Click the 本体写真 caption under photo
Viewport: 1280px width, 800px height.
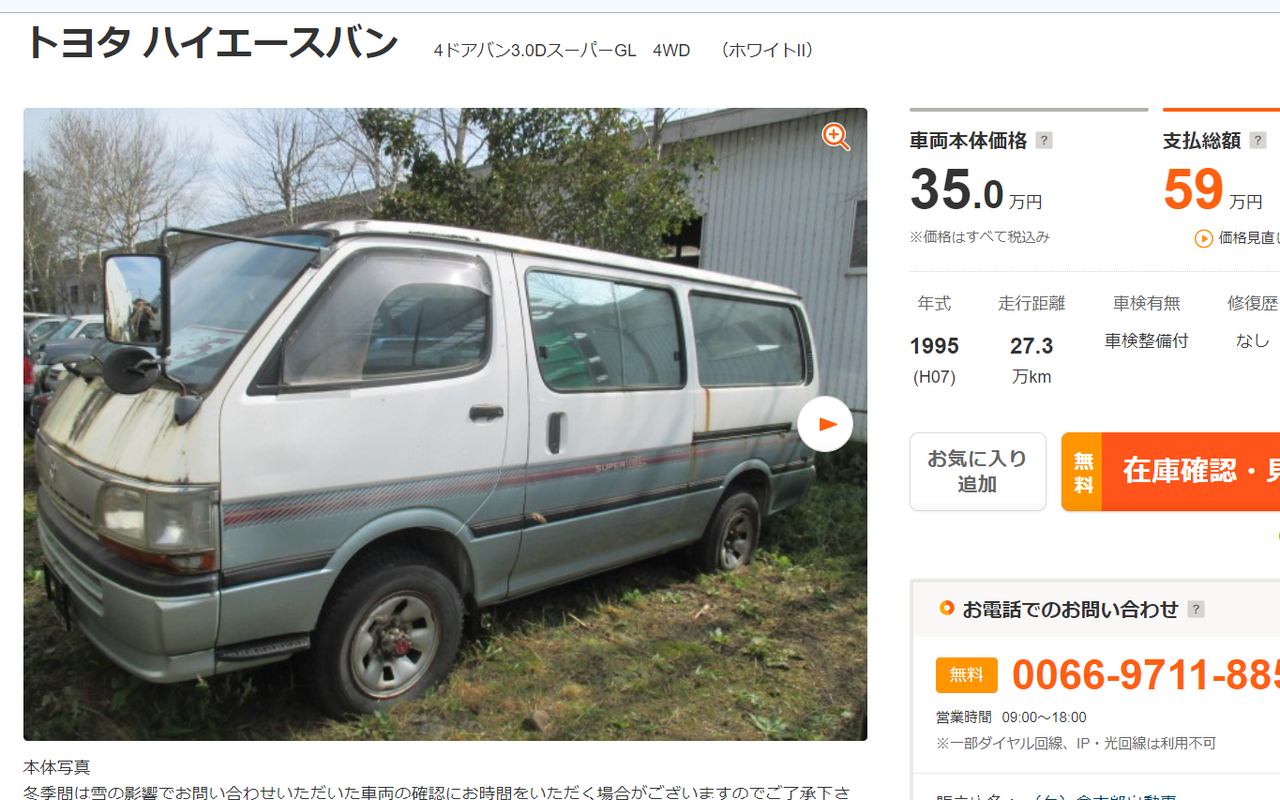pyautogui.click(x=57, y=767)
